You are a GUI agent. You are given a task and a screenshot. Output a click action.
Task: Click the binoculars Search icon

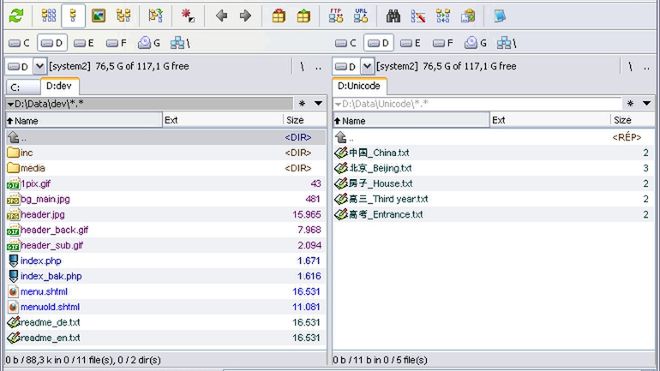click(x=393, y=16)
